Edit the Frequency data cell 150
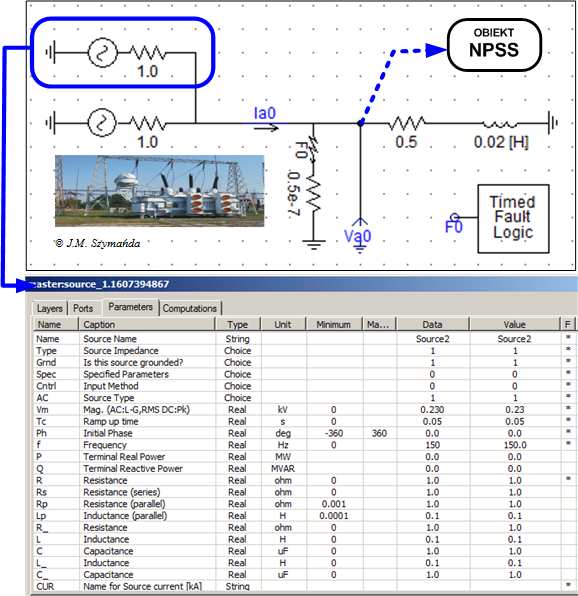578x596 pixels. click(x=432, y=445)
